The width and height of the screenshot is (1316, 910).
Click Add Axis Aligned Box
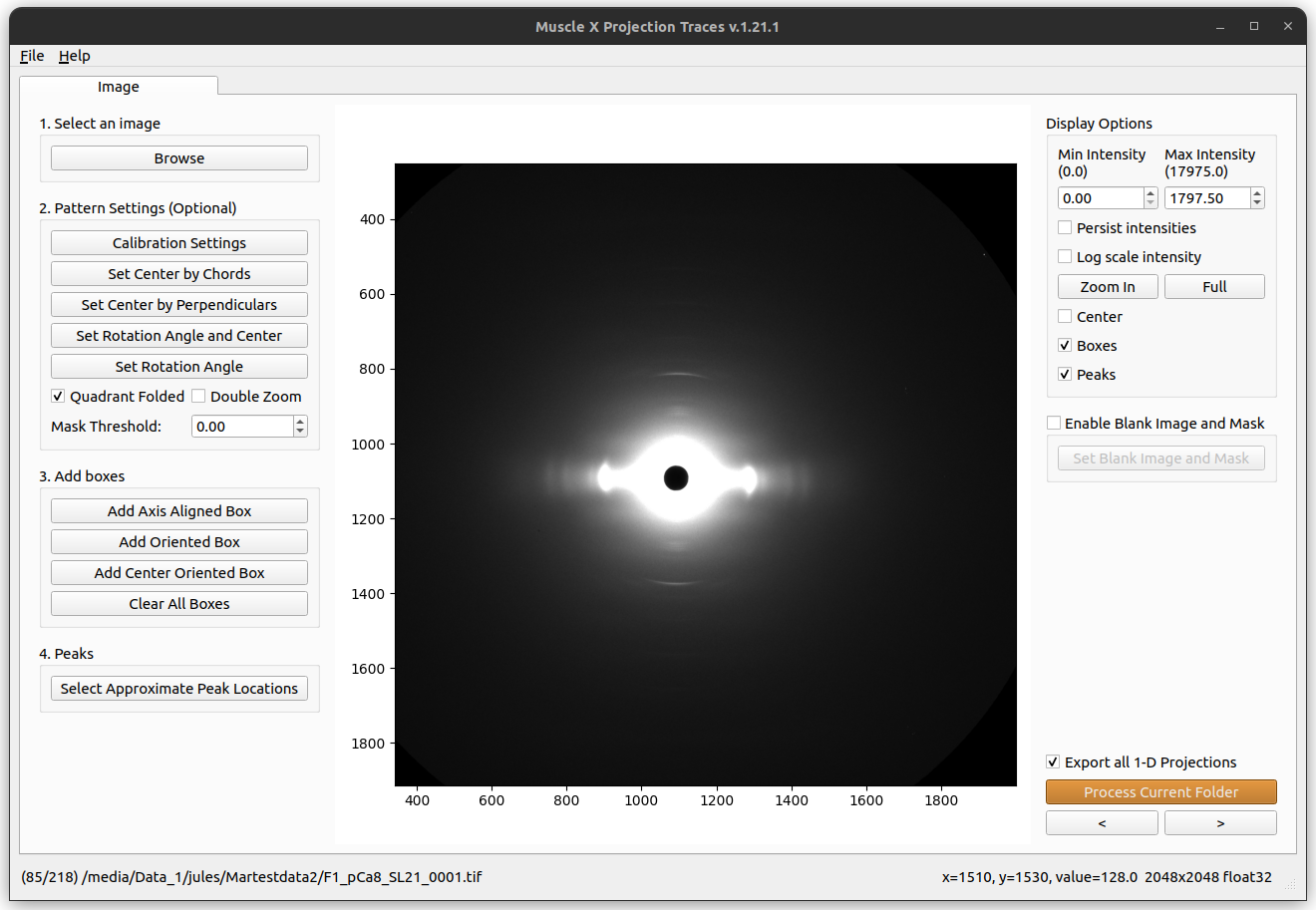(179, 511)
